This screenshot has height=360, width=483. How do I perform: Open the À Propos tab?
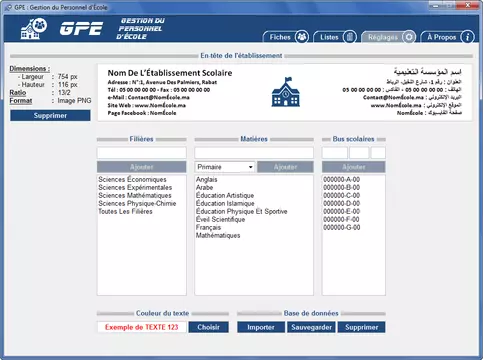click(x=442, y=37)
